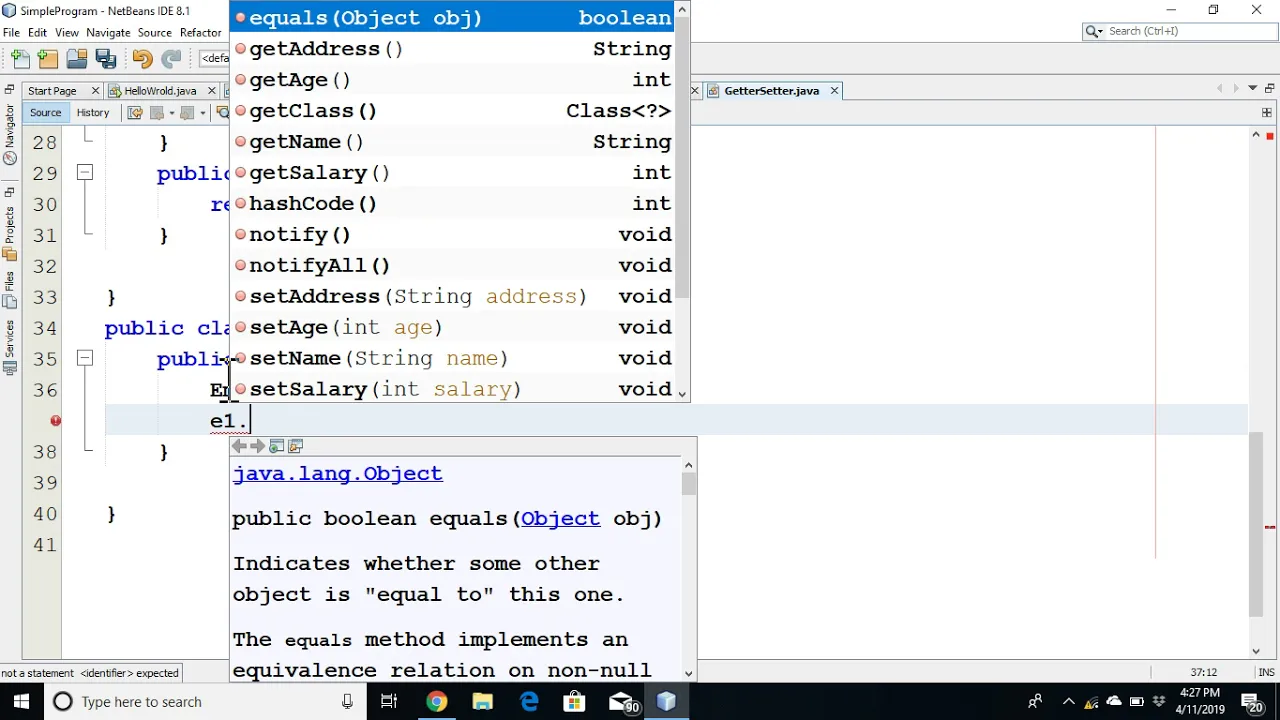Click the Navigator sidebar panel button
The image size is (1280, 720).
(9, 133)
